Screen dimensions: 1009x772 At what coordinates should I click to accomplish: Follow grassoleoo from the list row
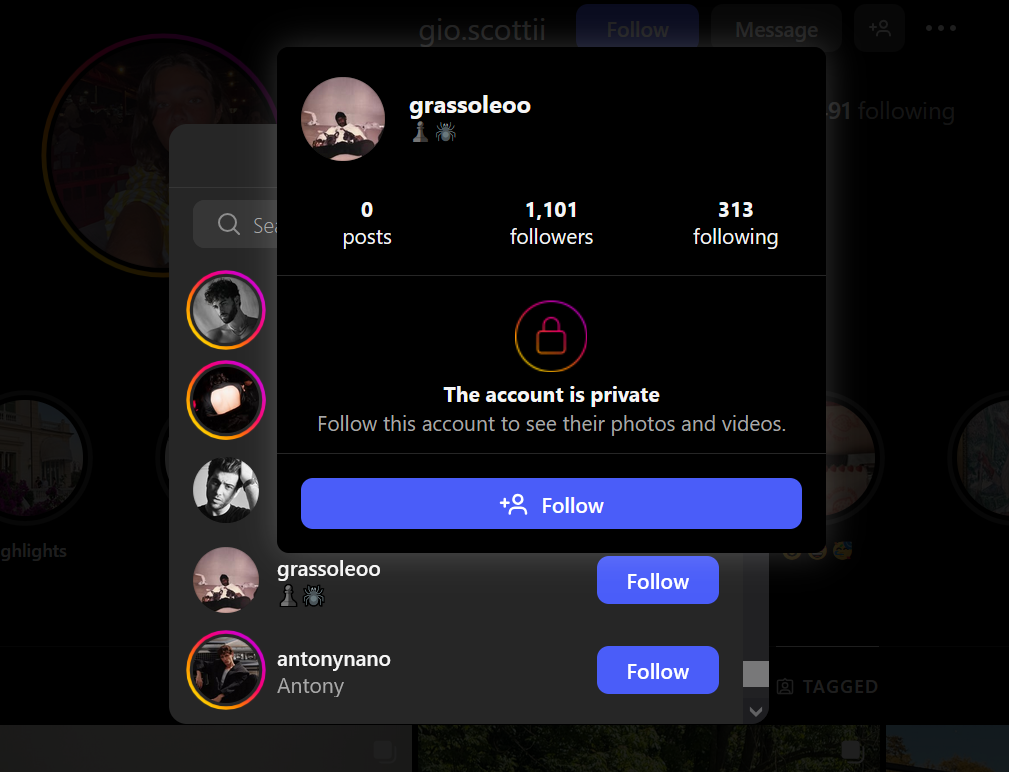[x=658, y=580]
